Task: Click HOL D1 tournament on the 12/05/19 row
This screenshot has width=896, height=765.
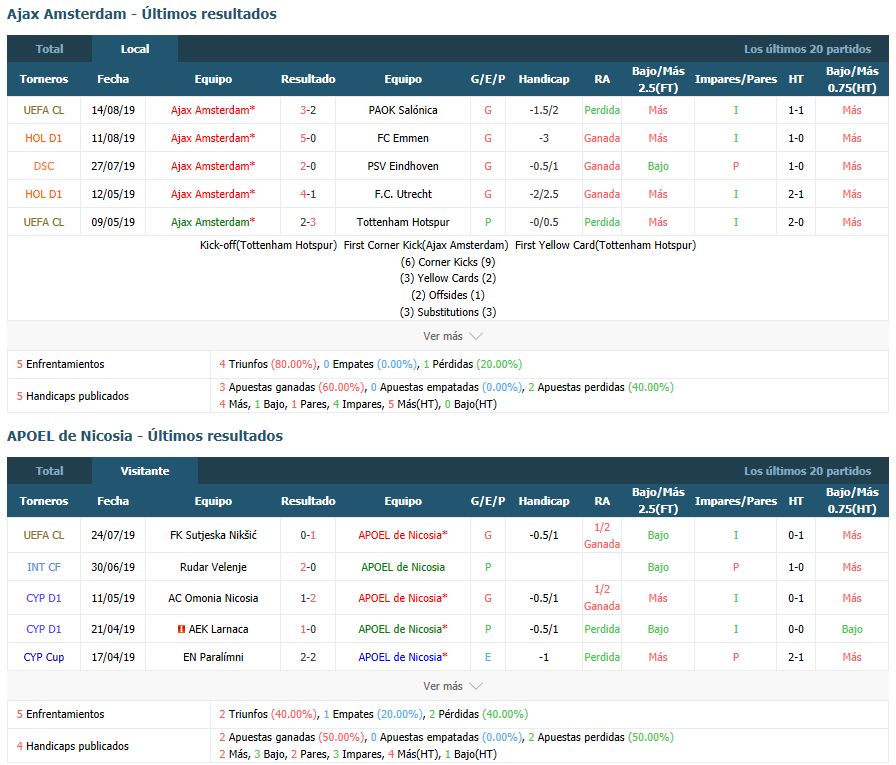Action: click(44, 194)
